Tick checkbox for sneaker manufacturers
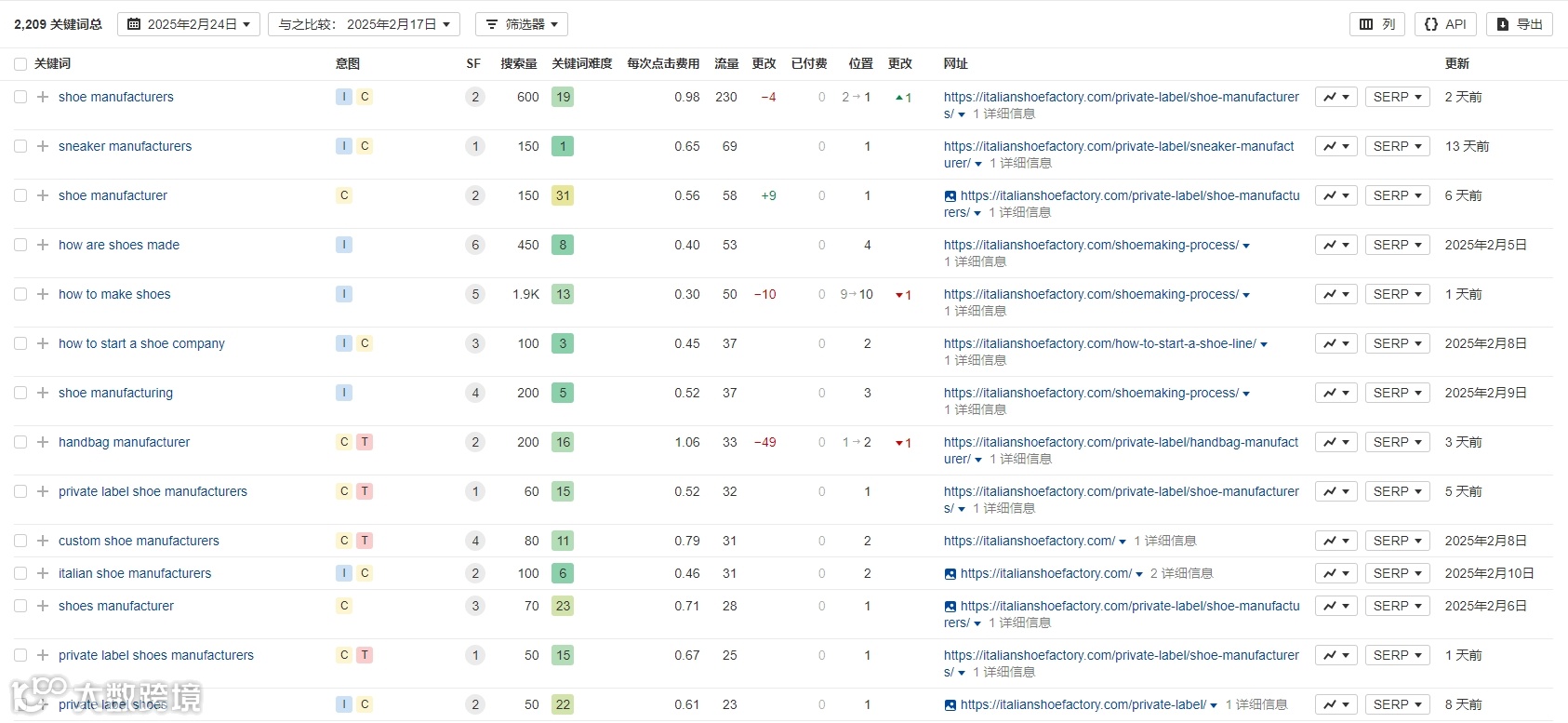 coord(20,146)
